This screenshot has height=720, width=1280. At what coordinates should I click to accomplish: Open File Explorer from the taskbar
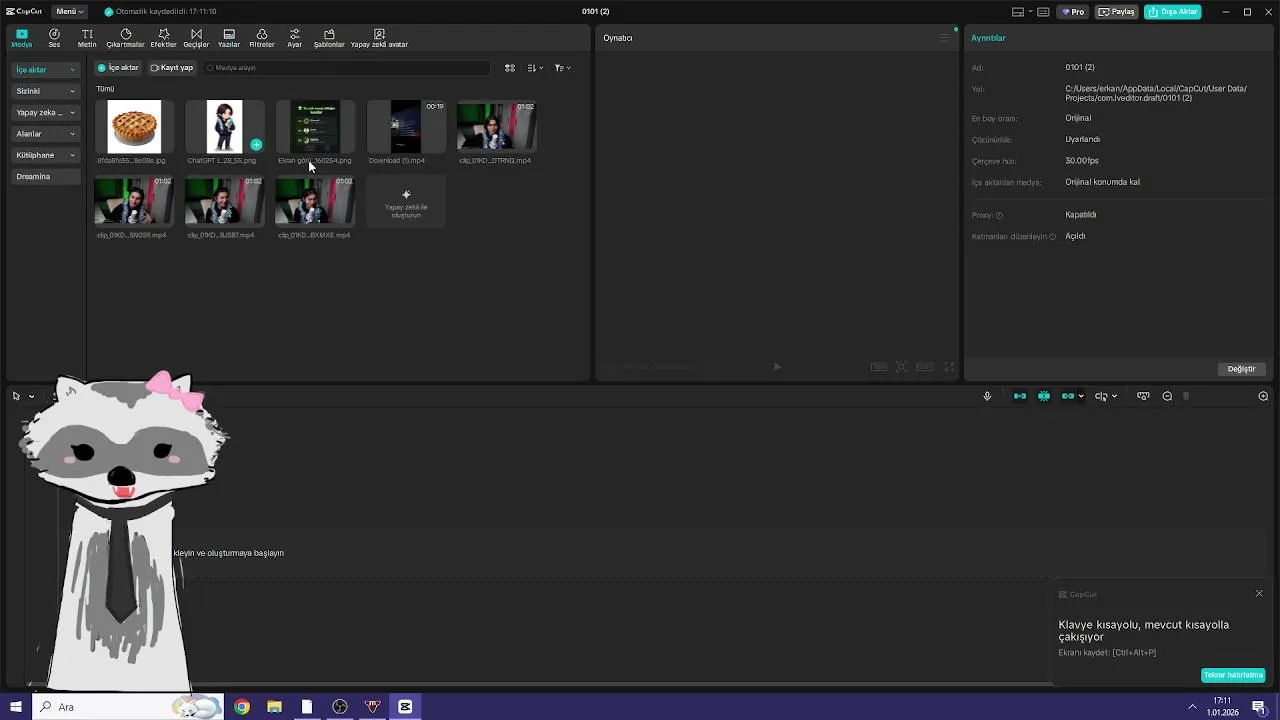[274, 707]
